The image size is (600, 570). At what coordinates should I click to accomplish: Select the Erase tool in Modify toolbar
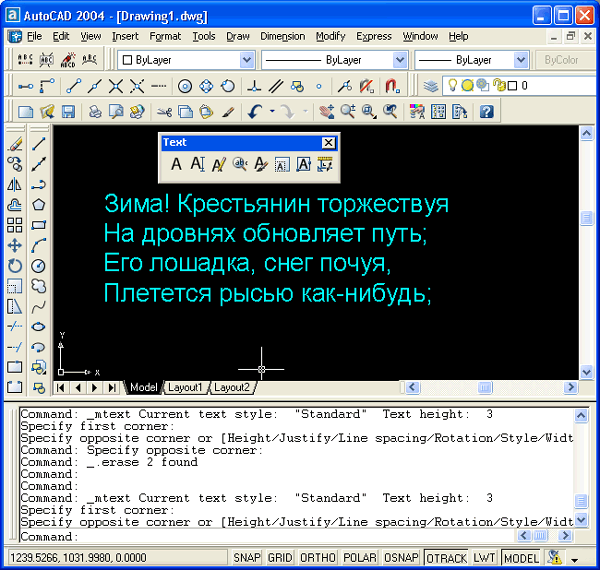pyautogui.click(x=15, y=145)
